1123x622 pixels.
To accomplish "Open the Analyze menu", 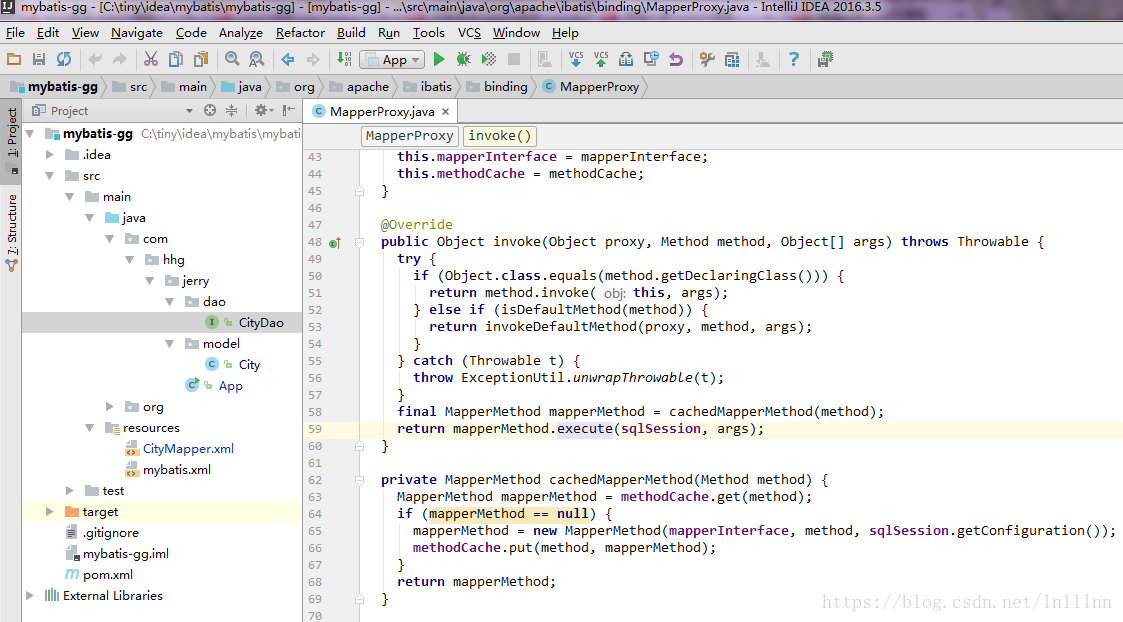I will tap(241, 32).
